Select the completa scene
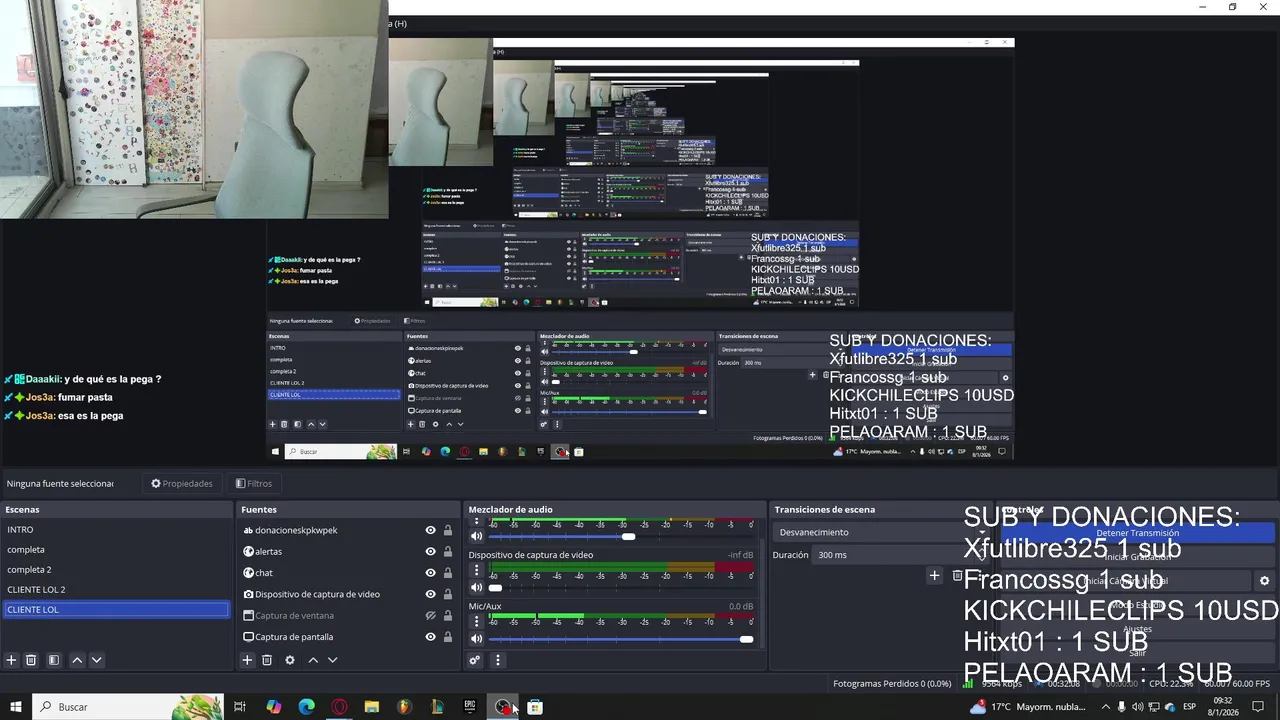Image resolution: width=1280 pixels, height=720 pixels. [116, 550]
